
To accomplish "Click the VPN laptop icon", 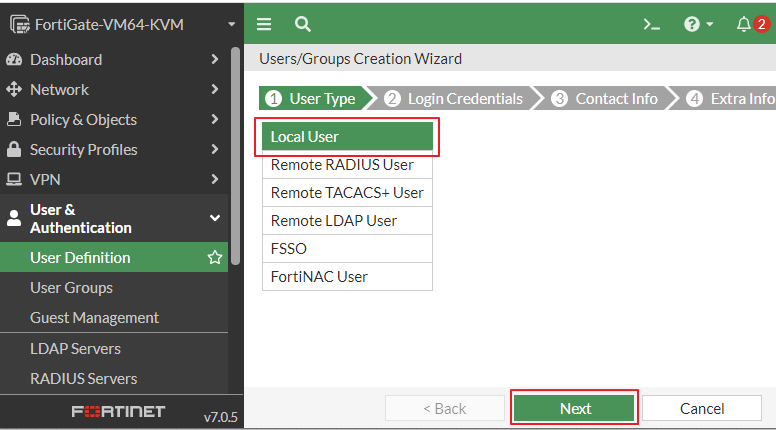I will [x=14, y=179].
